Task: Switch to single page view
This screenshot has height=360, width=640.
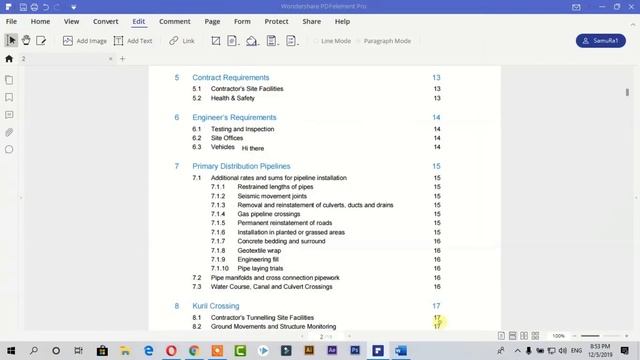Action: coord(501,336)
